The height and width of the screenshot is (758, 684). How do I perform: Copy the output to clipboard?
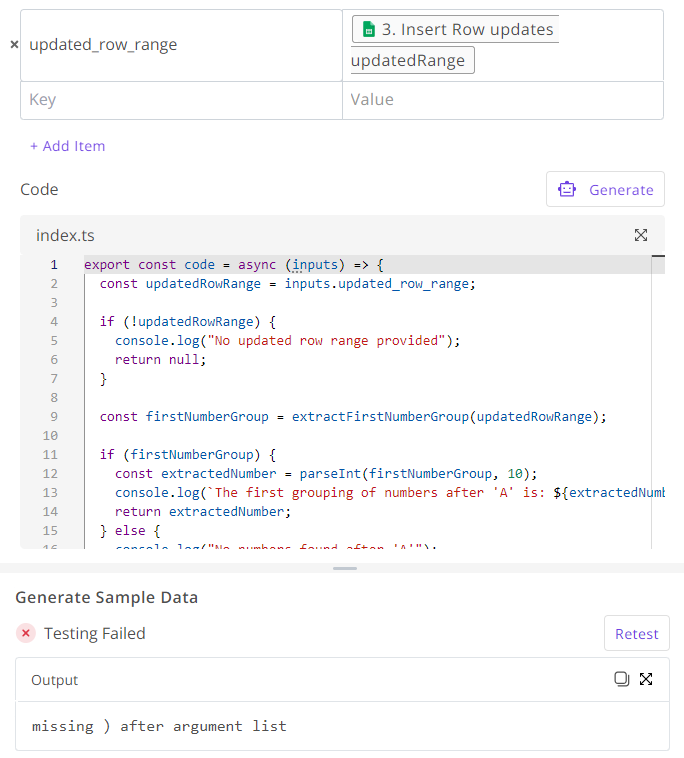click(x=621, y=679)
